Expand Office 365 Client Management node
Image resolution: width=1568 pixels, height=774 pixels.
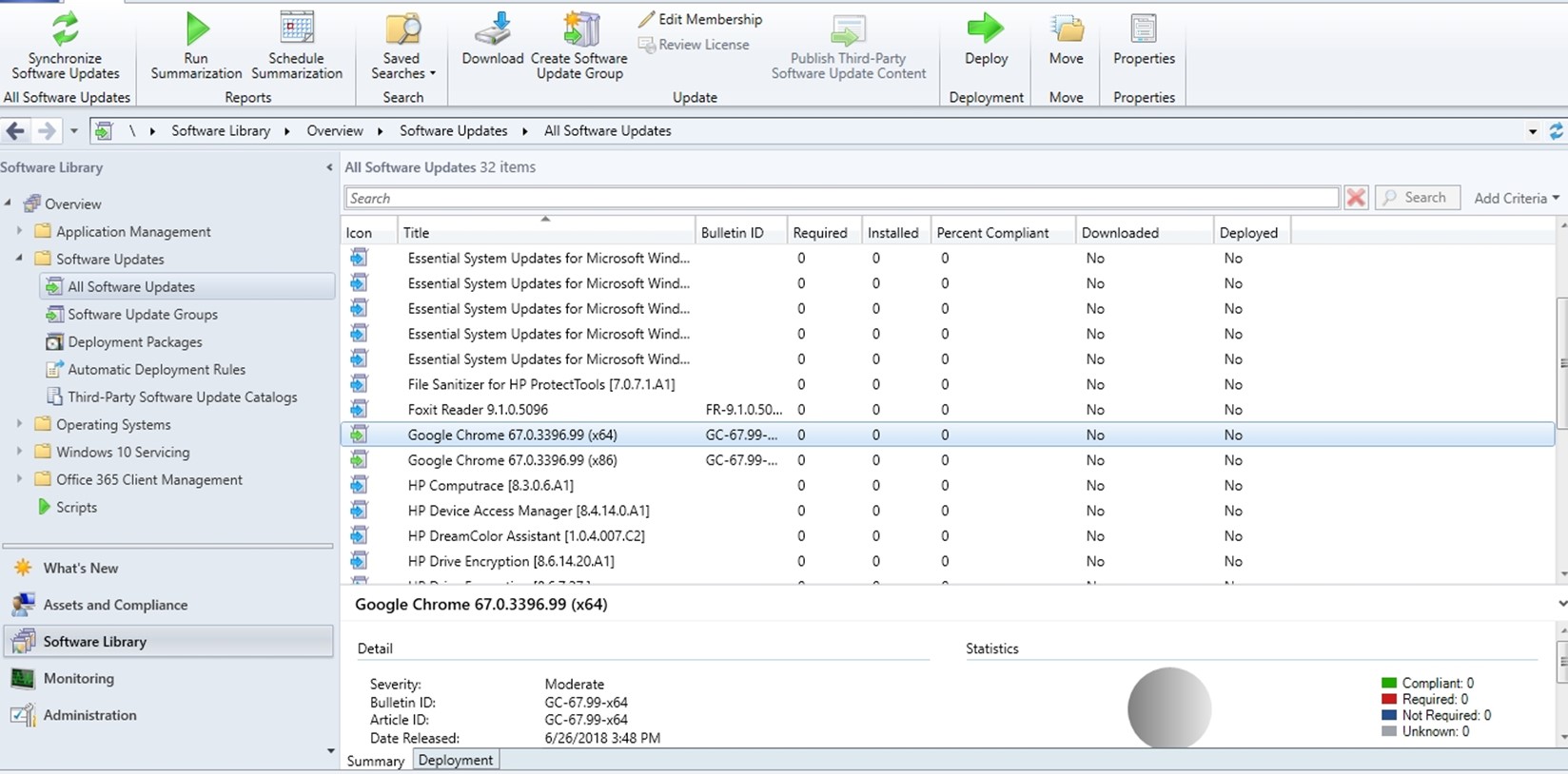19,479
